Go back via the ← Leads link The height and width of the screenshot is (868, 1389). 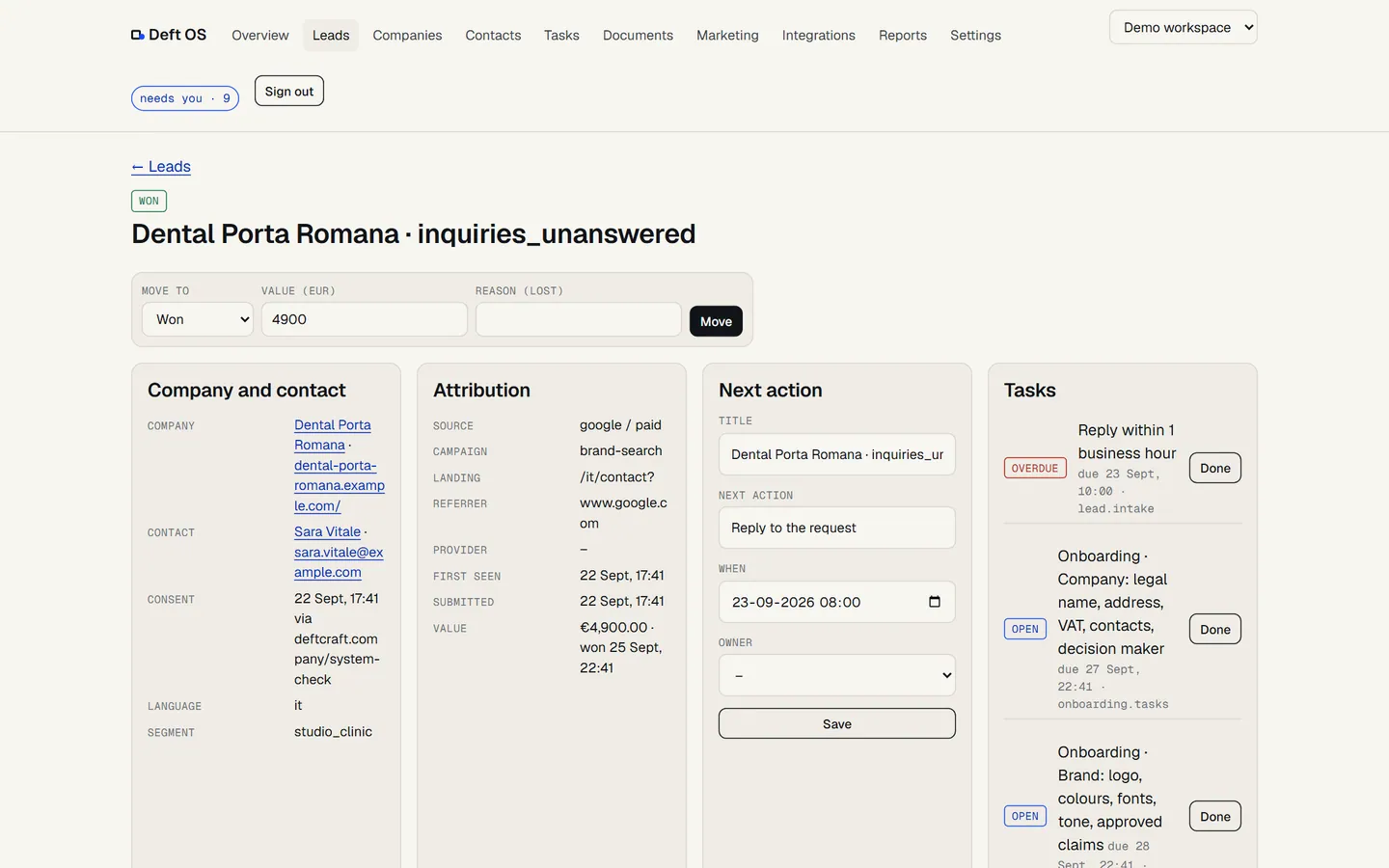[x=161, y=167]
